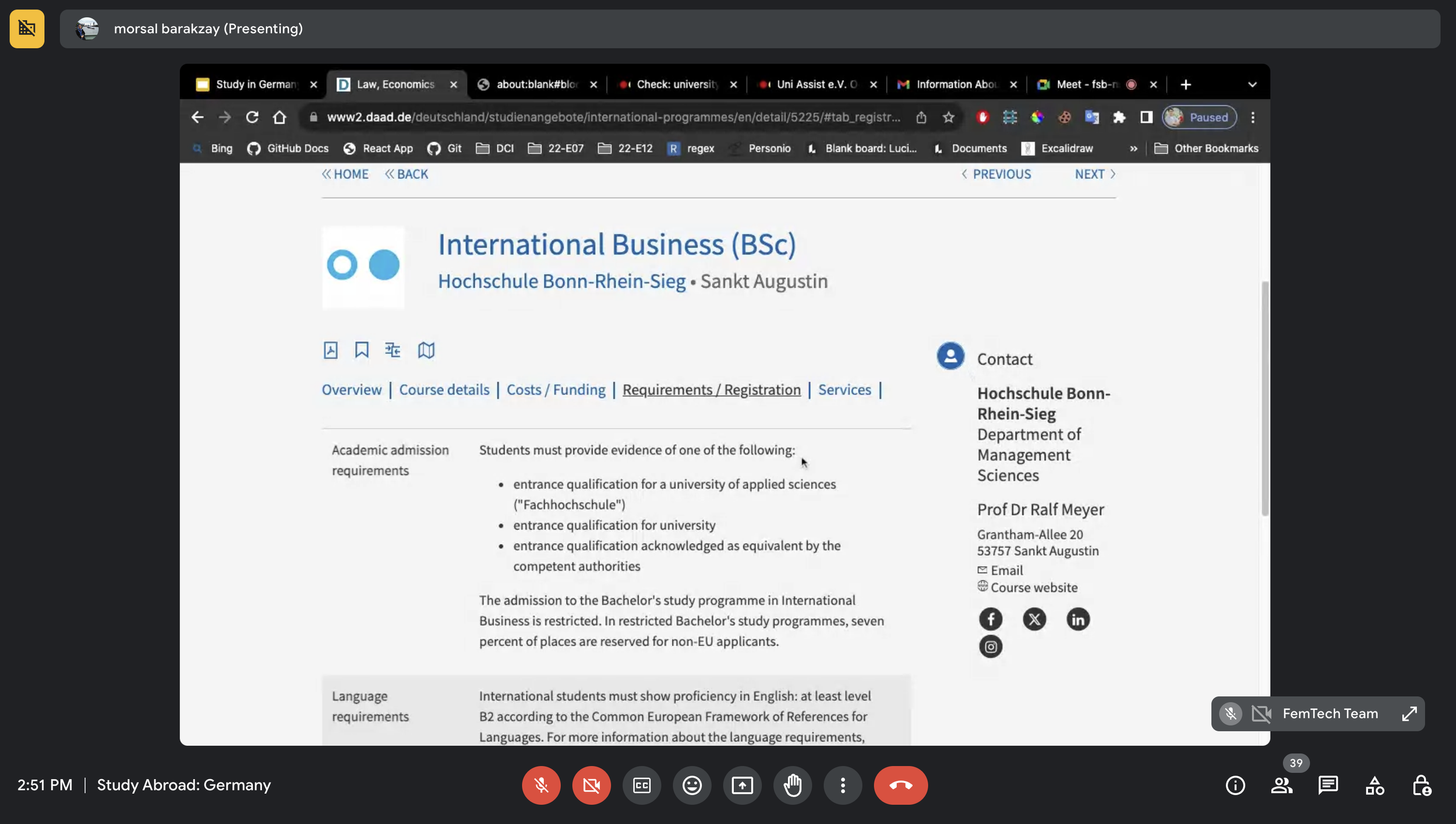Unmute microphone in meeting controls
Image resolution: width=1456 pixels, height=824 pixels.
[541, 785]
